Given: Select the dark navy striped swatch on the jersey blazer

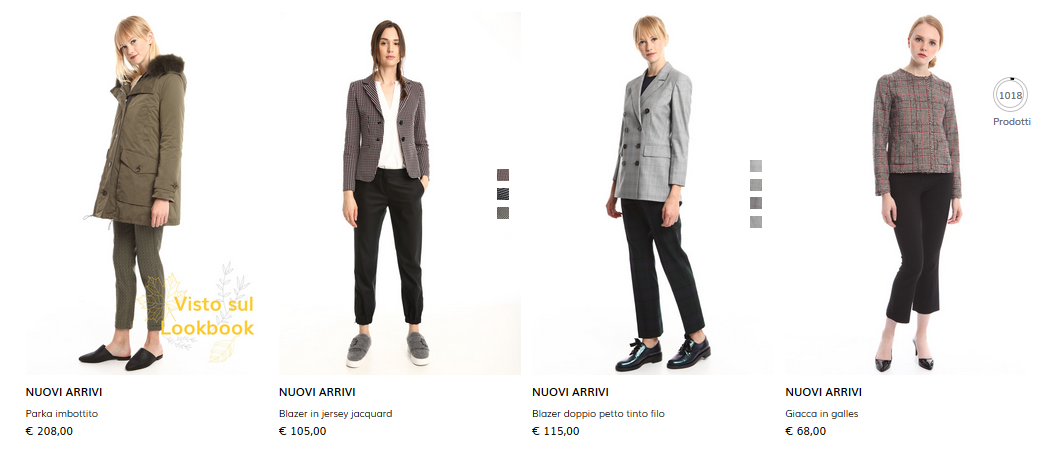Looking at the screenshot, I should [x=502, y=194].
